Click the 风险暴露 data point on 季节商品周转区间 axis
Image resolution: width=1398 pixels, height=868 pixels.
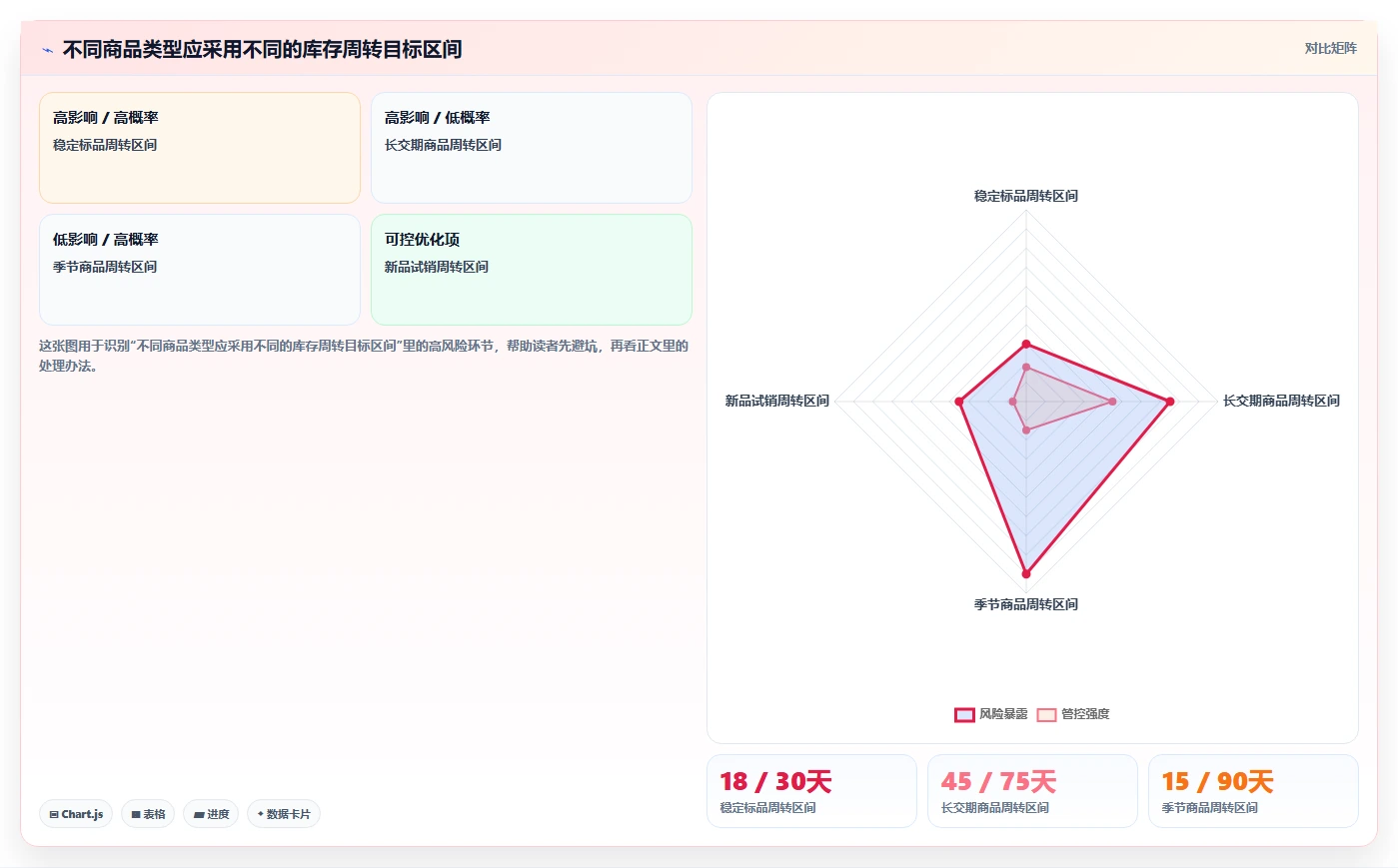pyautogui.click(x=1026, y=573)
